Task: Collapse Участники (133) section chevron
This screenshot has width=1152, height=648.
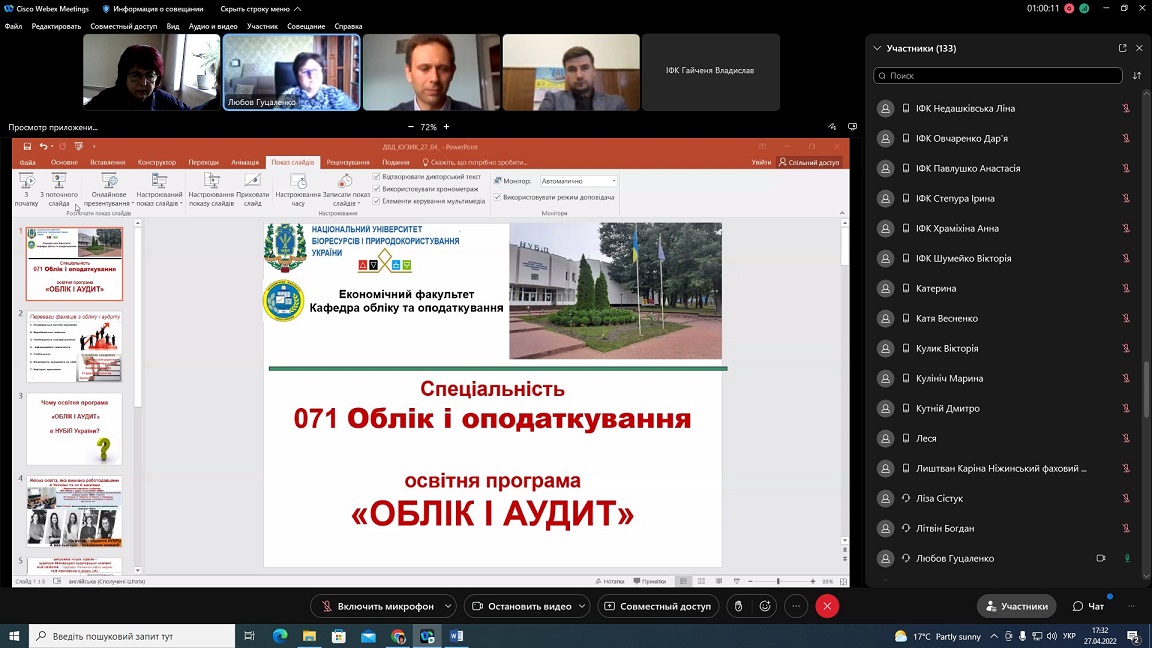Action: tap(877, 48)
